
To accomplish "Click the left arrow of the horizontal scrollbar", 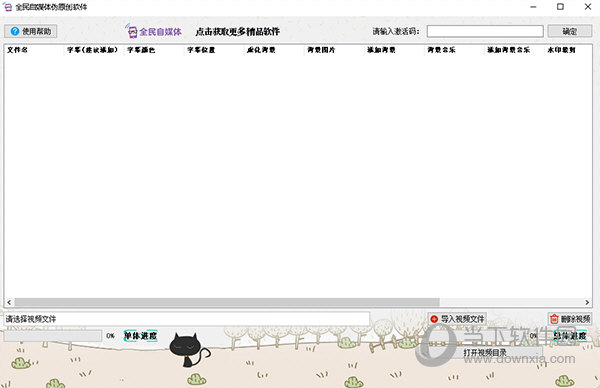I will (x=9, y=302).
